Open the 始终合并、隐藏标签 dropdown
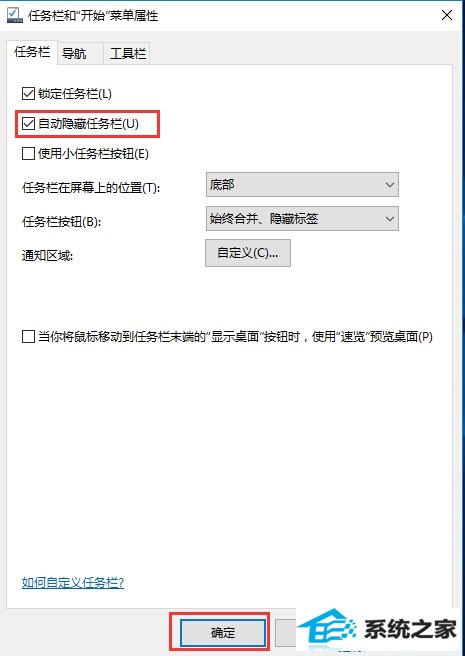 pyautogui.click(x=302, y=218)
